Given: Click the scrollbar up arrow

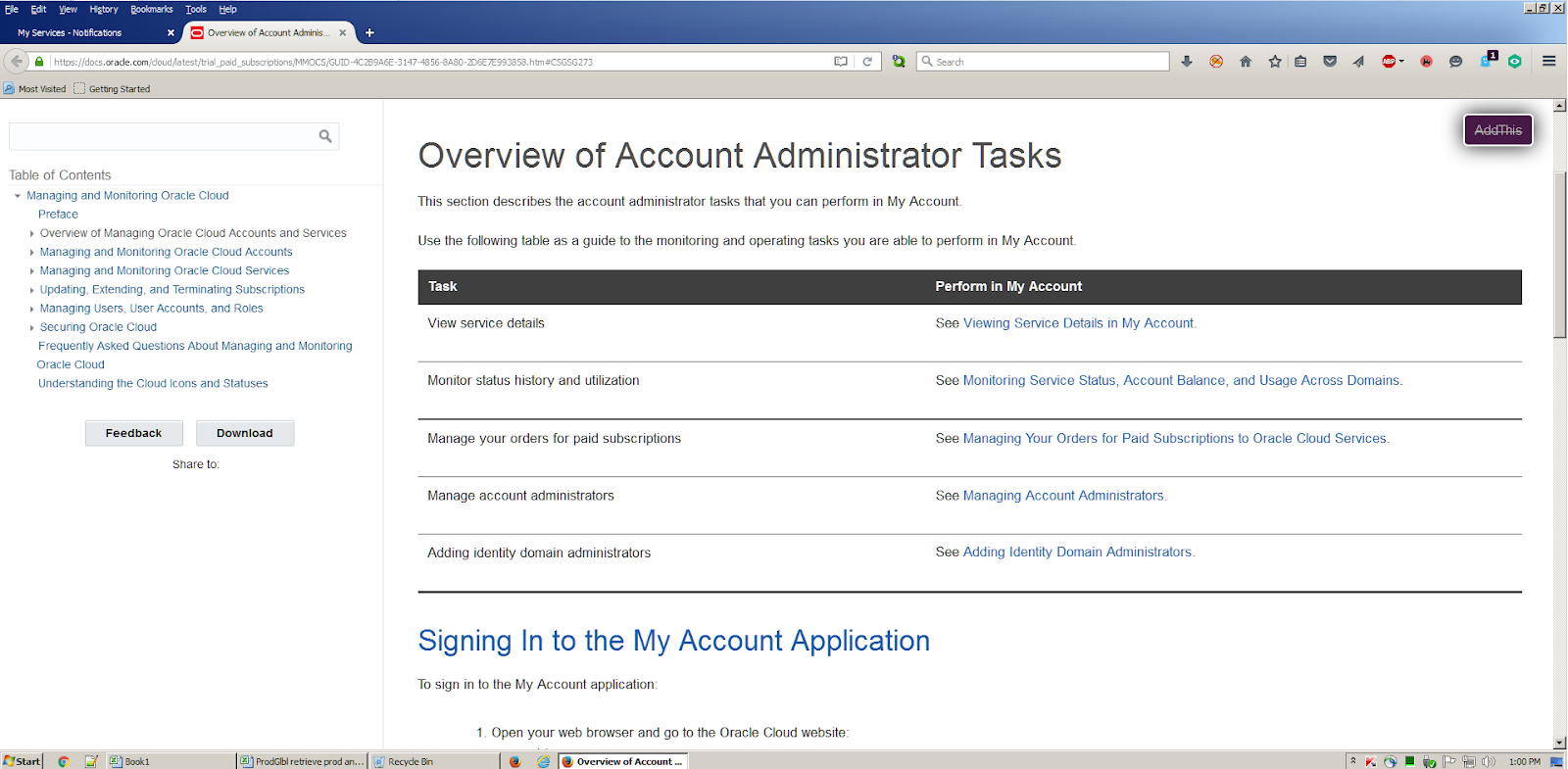Looking at the screenshot, I should click(x=1559, y=105).
